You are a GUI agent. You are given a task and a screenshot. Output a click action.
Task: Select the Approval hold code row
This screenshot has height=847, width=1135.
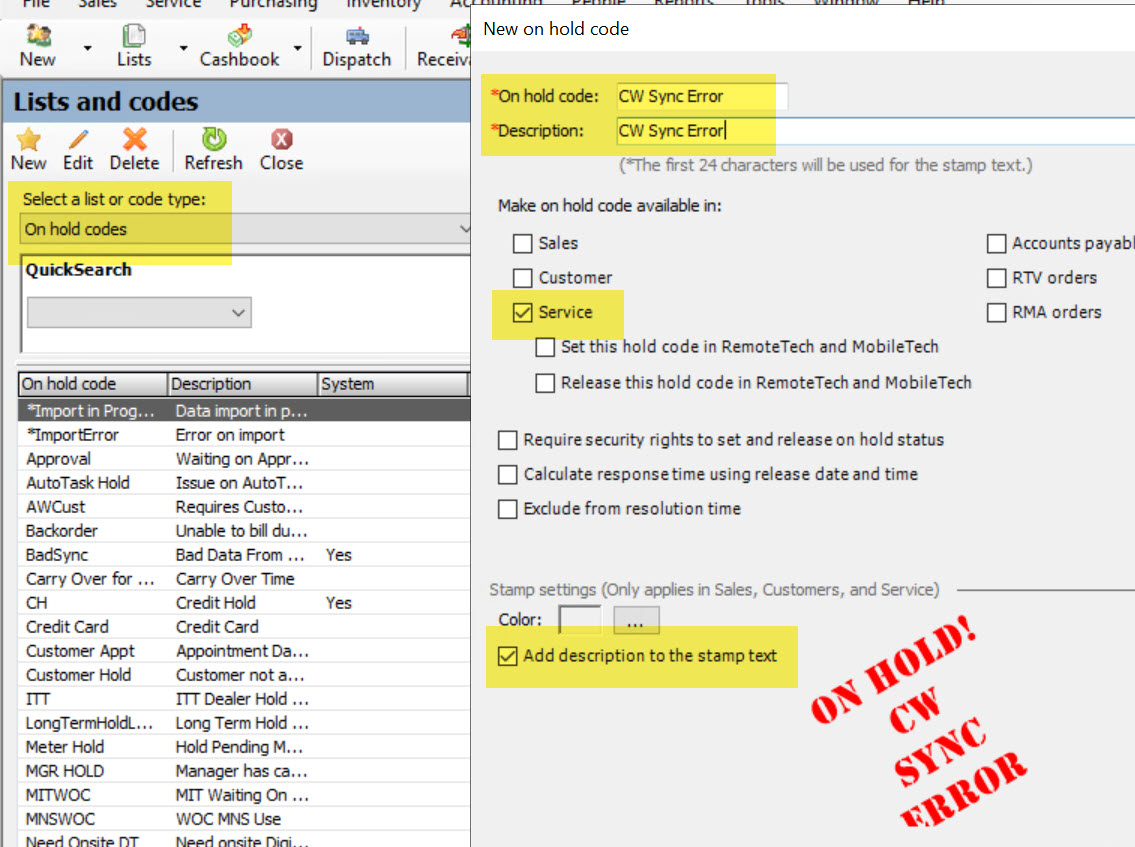pos(244,459)
